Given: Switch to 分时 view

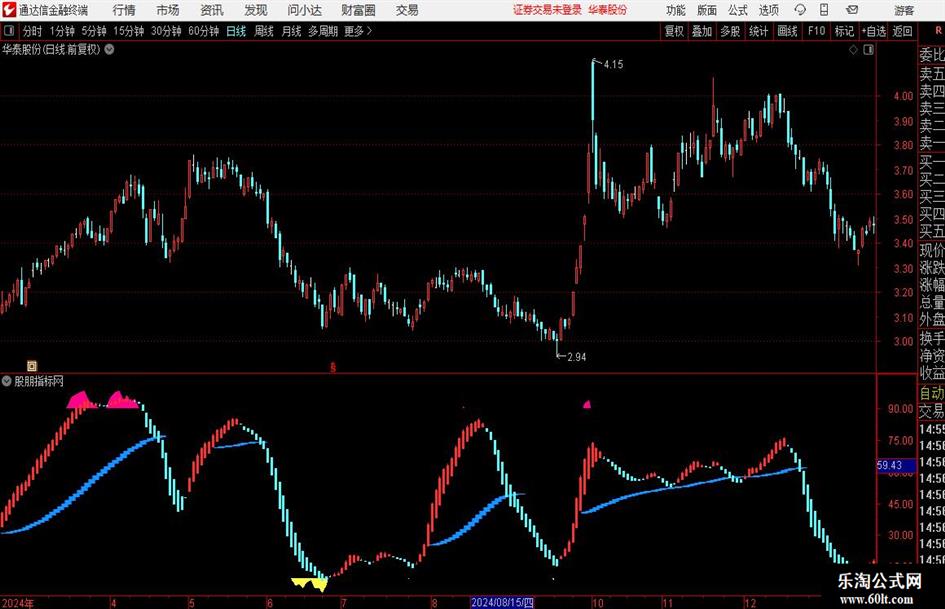Looking at the screenshot, I should [33, 31].
